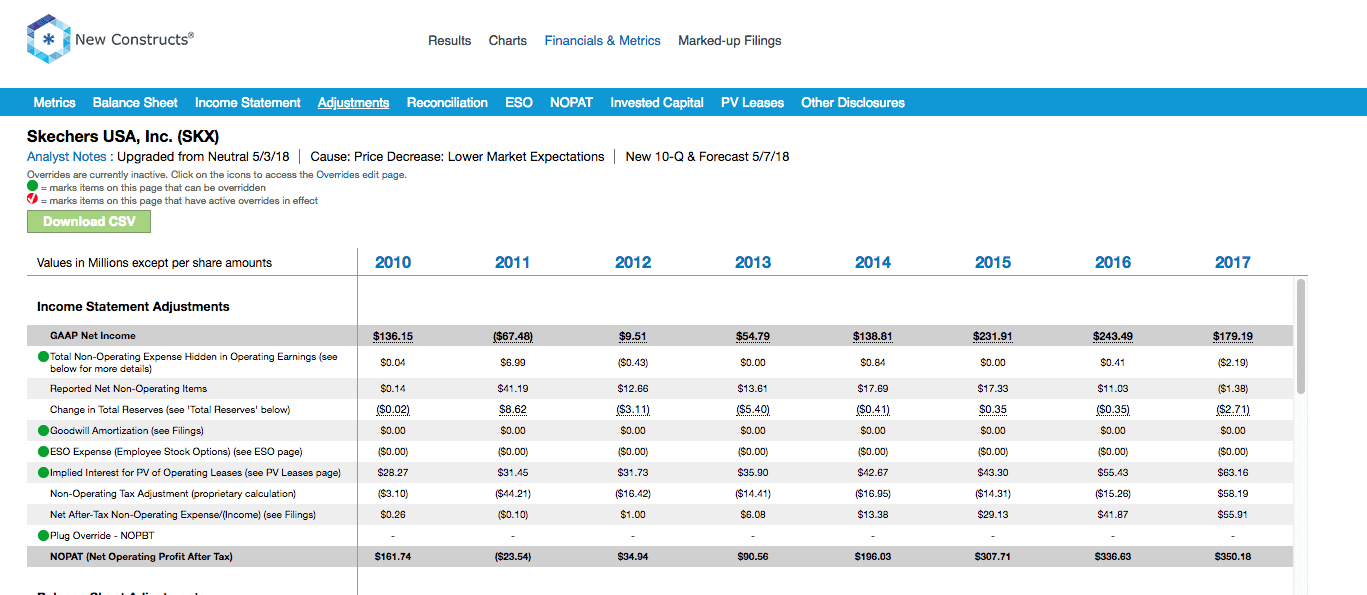Screen dimensions: 1367x595
Task: Click the NOPAT (Net Operating Profit After Tax) row label
Action: point(141,557)
